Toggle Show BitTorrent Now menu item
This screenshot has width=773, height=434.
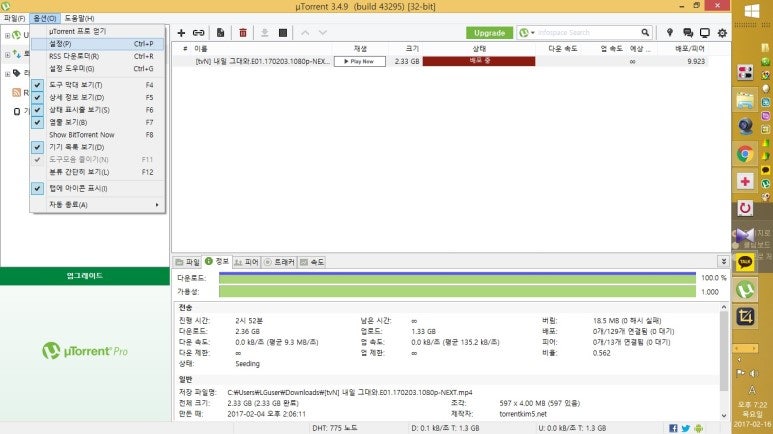[x=98, y=135]
